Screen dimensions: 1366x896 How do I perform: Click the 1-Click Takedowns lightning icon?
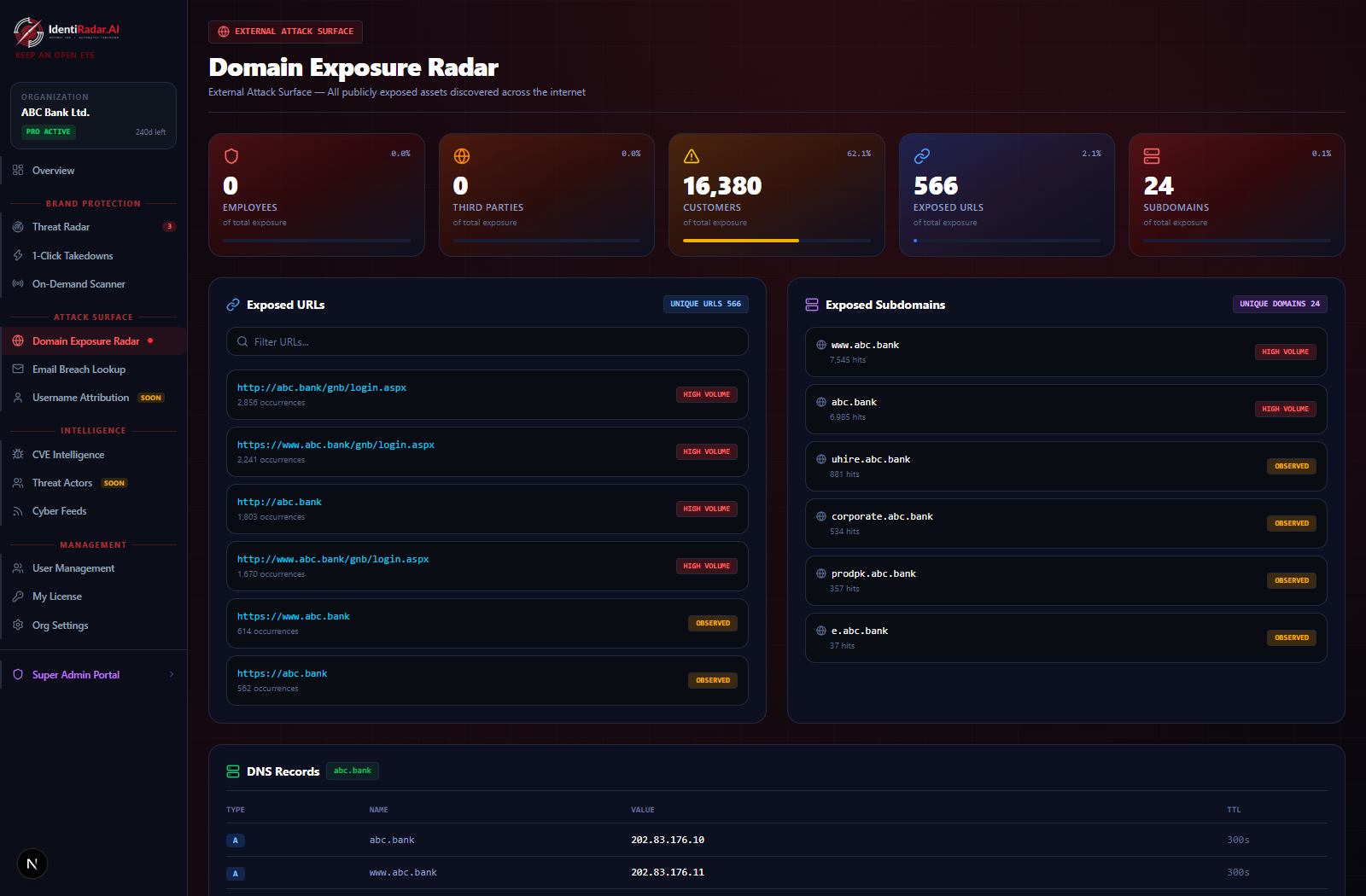click(x=18, y=256)
